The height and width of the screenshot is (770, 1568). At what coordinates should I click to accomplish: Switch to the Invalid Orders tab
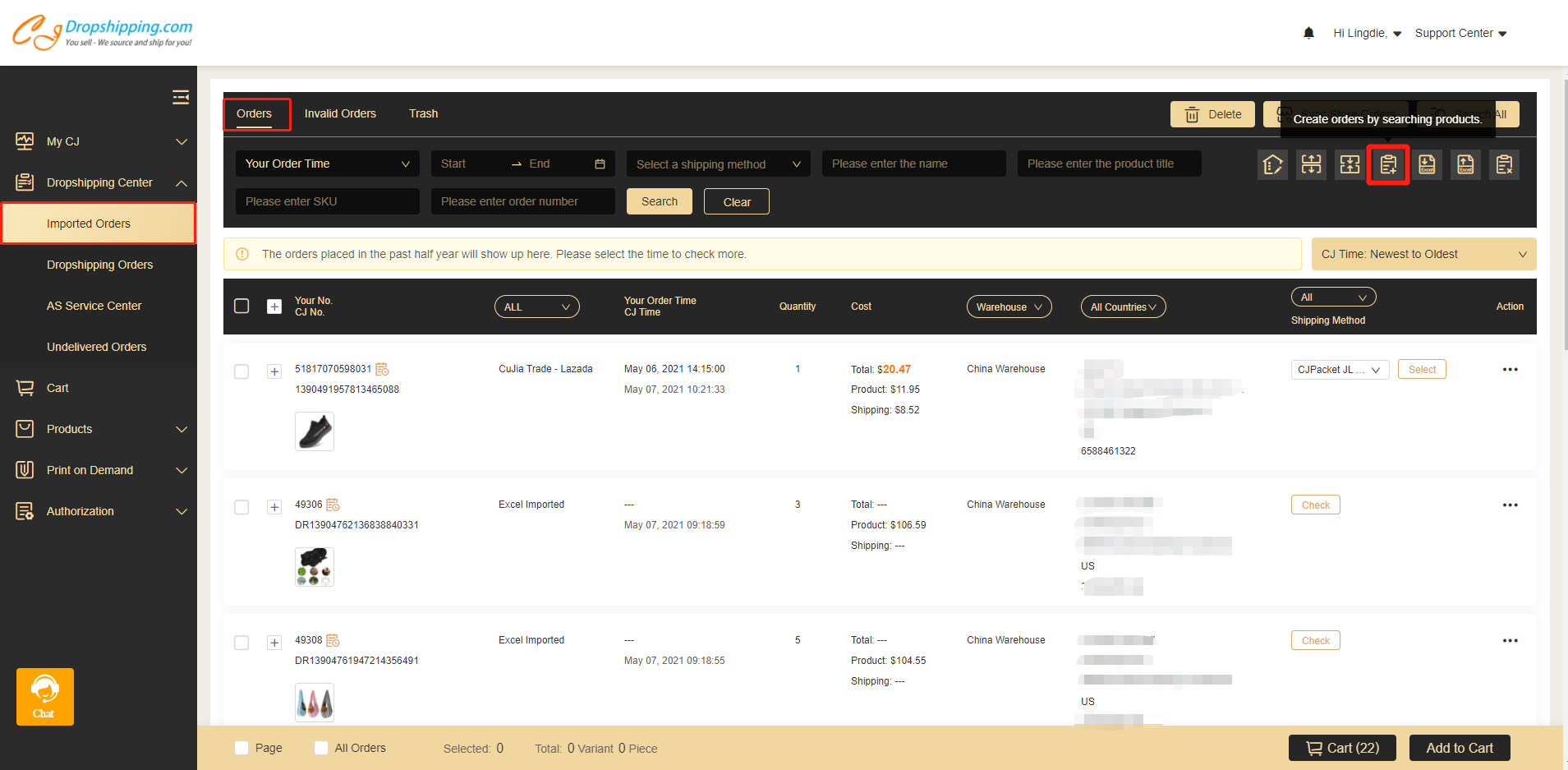click(340, 113)
